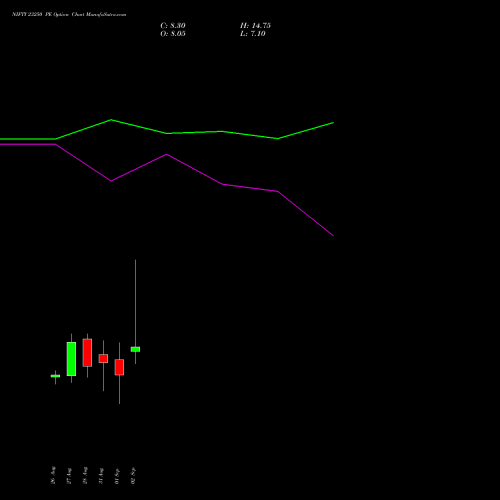Select the green candlestick above 26 Aug
500x500 pixels.
click(55, 376)
